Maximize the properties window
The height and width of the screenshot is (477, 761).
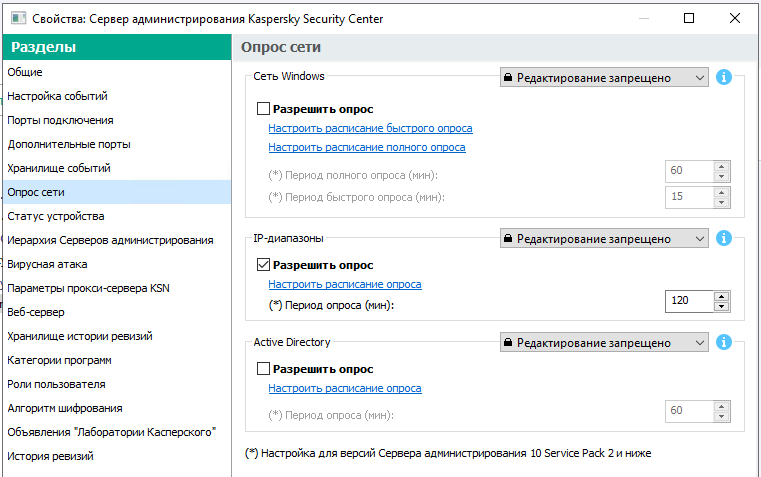coord(689,18)
